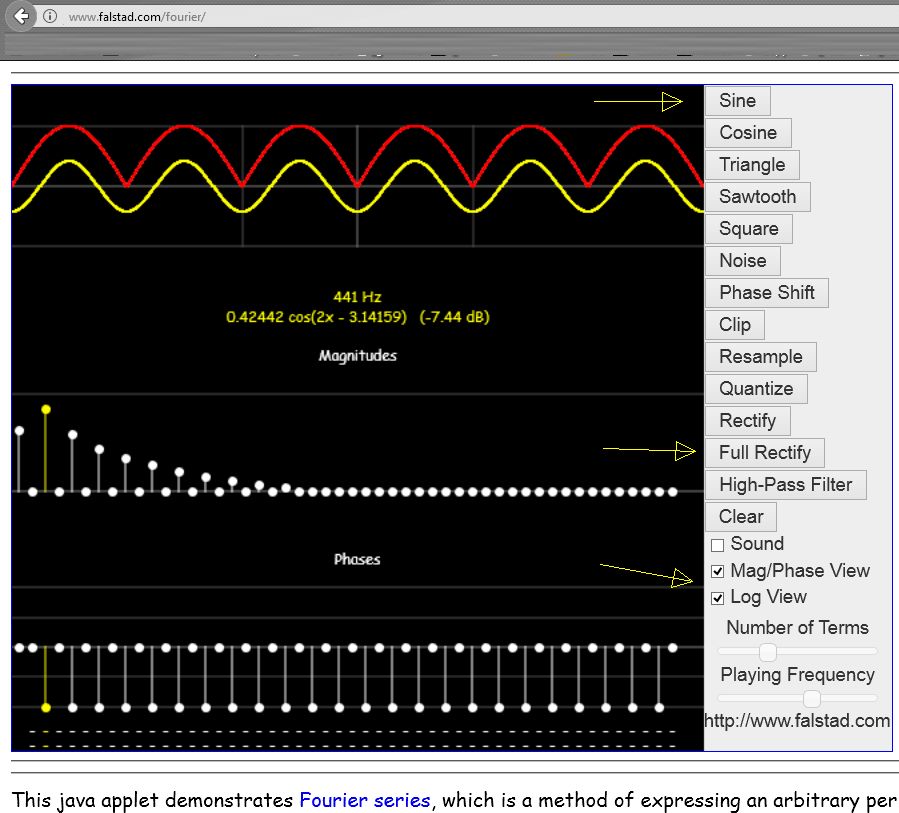Image resolution: width=899 pixels, height=813 pixels.
Task: Toggle Mag/Phase View off
Action: pyautogui.click(x=717, y=571)
